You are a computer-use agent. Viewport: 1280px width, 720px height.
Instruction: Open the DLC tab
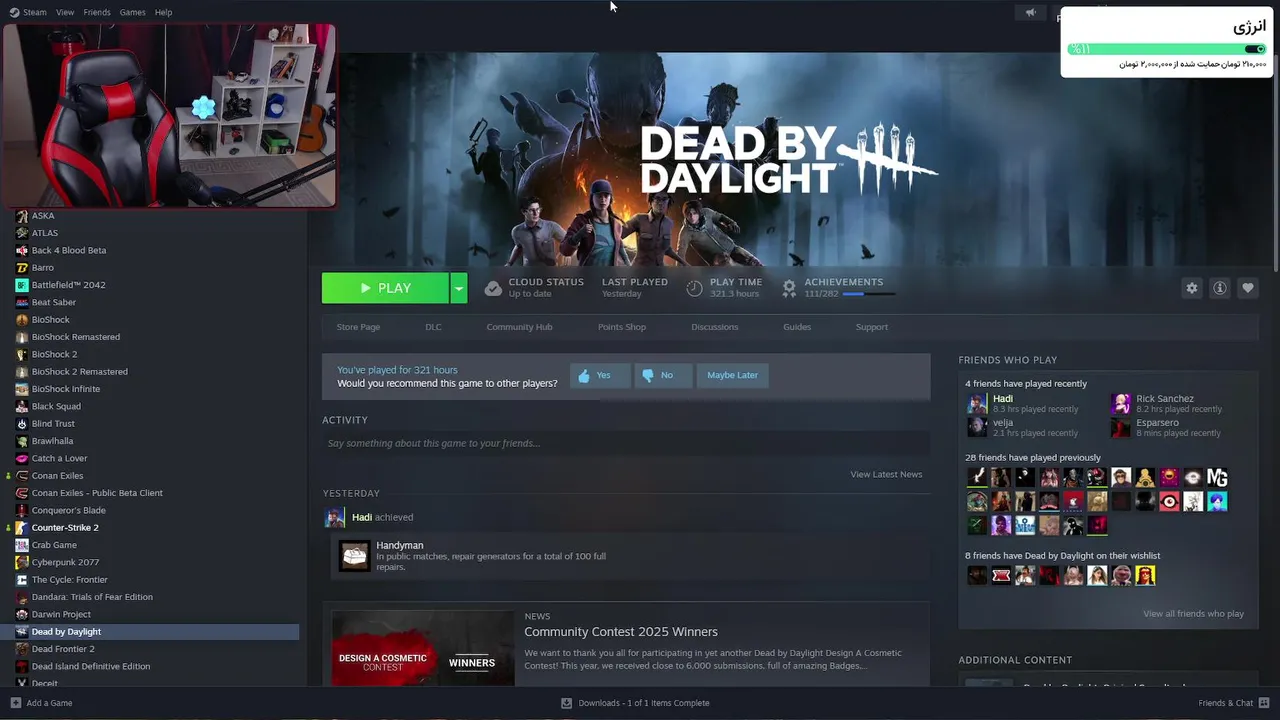[433, 327]
